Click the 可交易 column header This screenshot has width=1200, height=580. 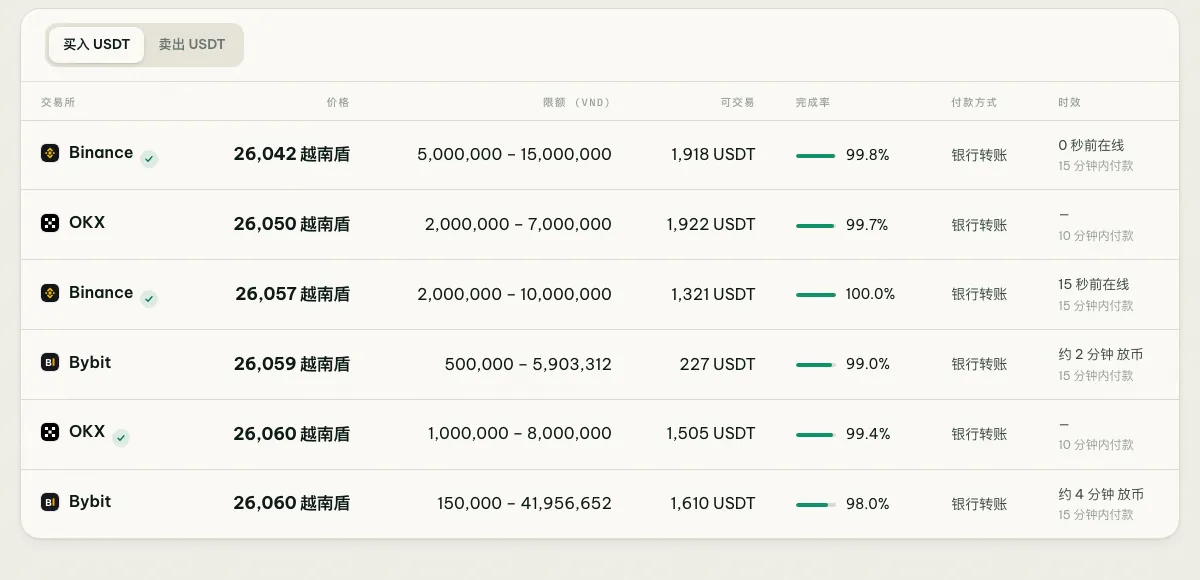[x=738, y=102]
